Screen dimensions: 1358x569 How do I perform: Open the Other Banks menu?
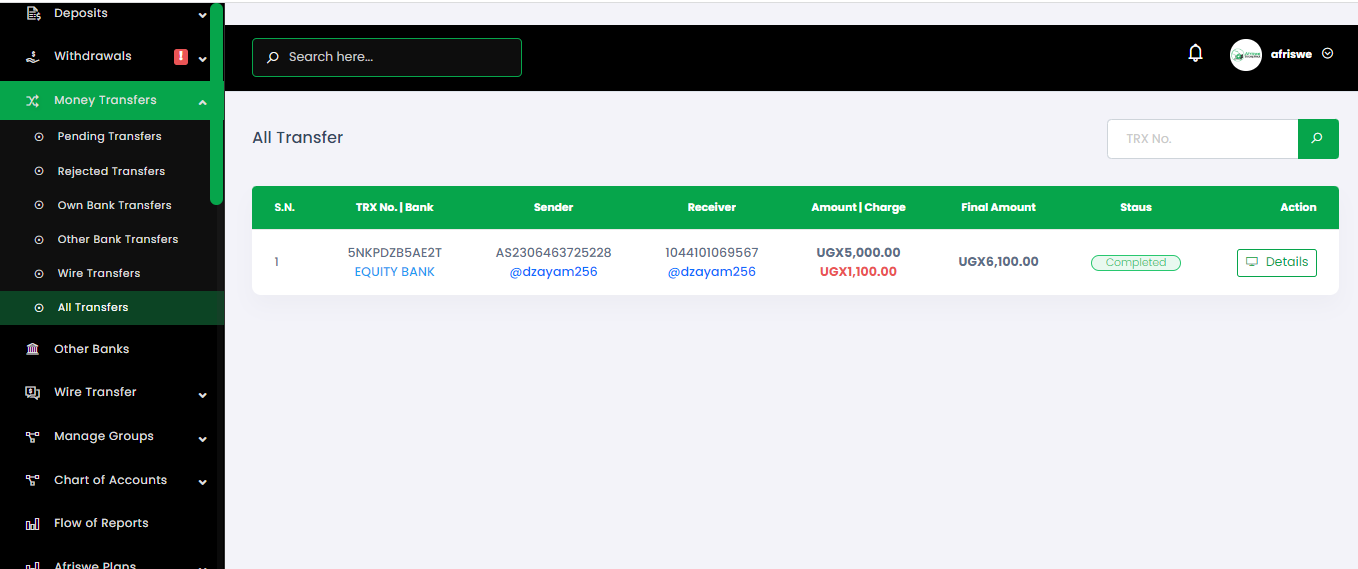coord(91,349)
